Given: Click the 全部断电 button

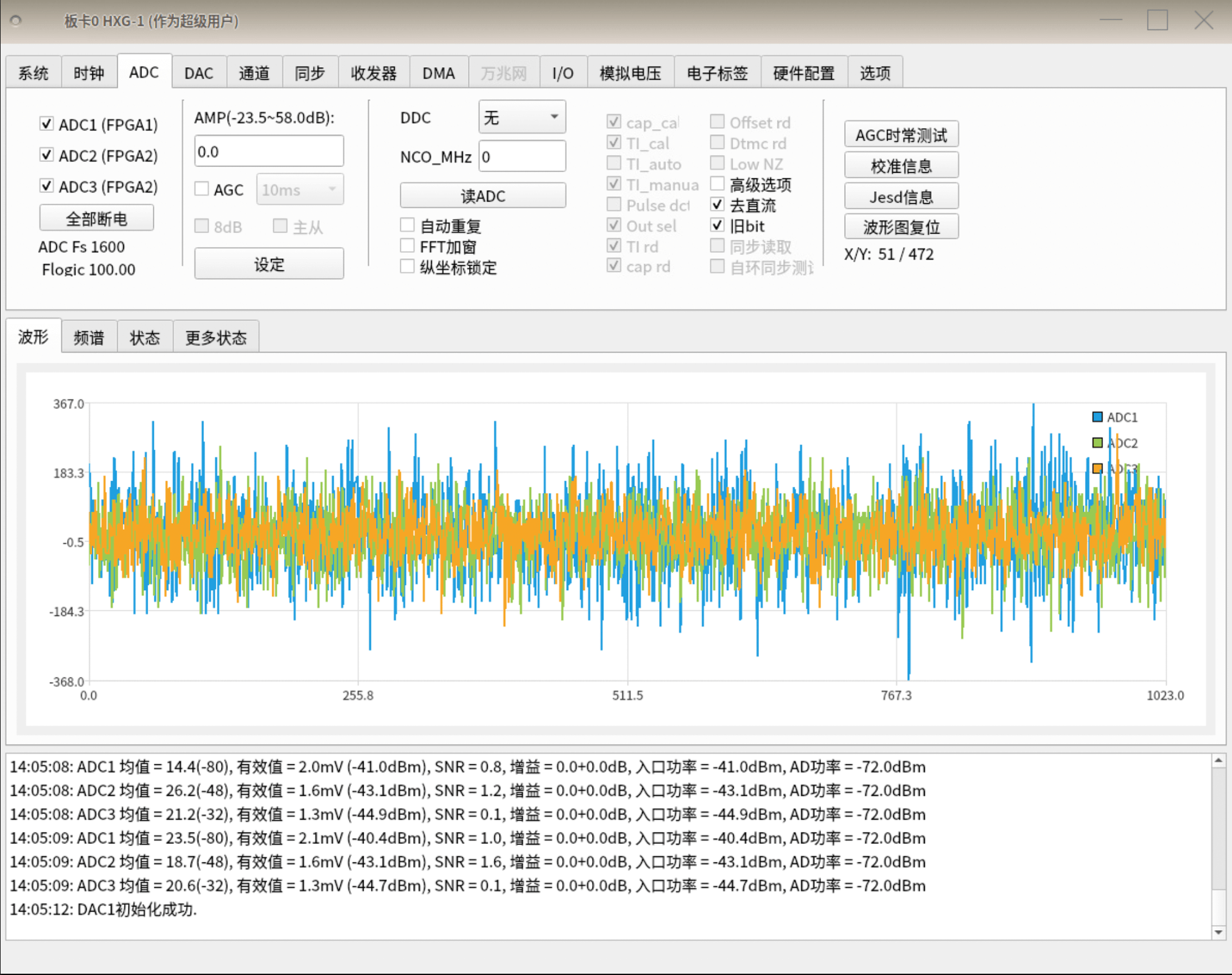Looking at the screenshot, I should point(96,217).
